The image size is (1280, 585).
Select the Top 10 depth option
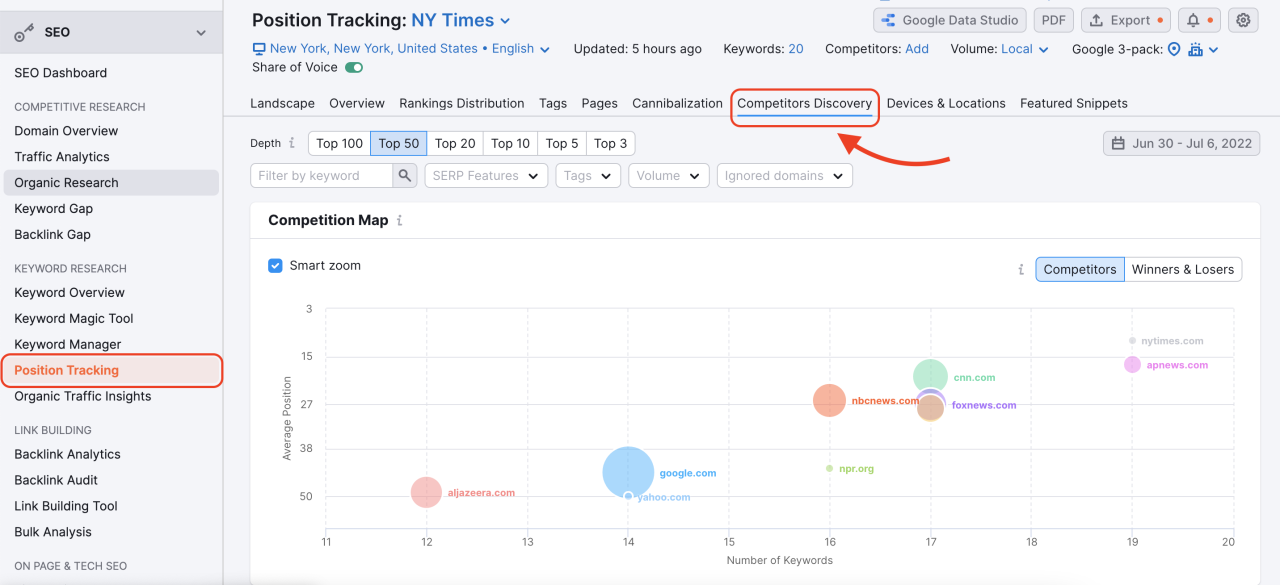pyautogui.click(x=510, y=143)
